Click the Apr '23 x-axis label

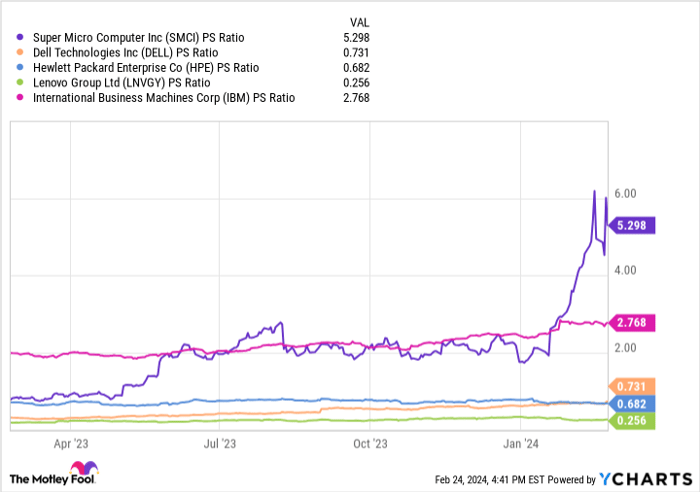tap(71, 444)
